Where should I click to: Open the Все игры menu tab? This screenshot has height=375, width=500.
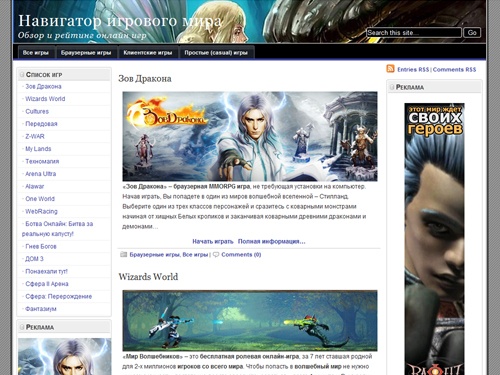[36, 53]
